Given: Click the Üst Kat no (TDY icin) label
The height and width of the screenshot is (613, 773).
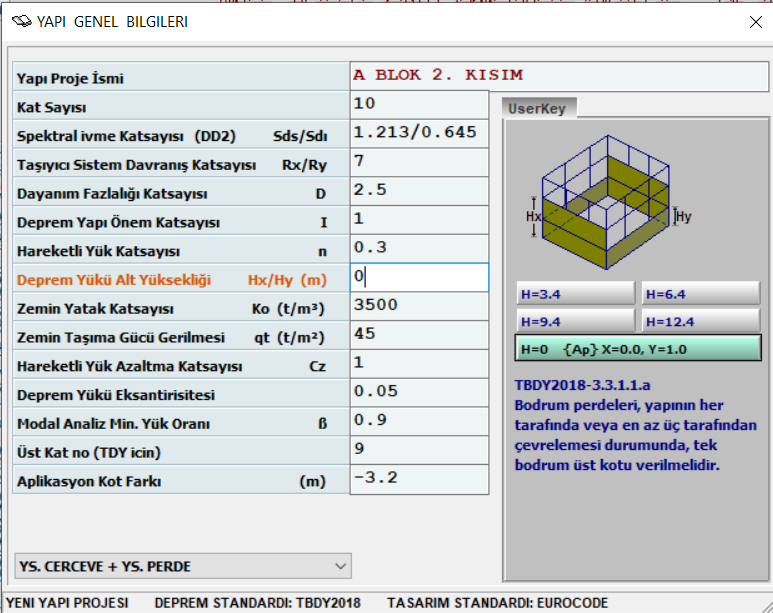Looking at the screenshot, I should pyautogui.click(x=89, y=452).
